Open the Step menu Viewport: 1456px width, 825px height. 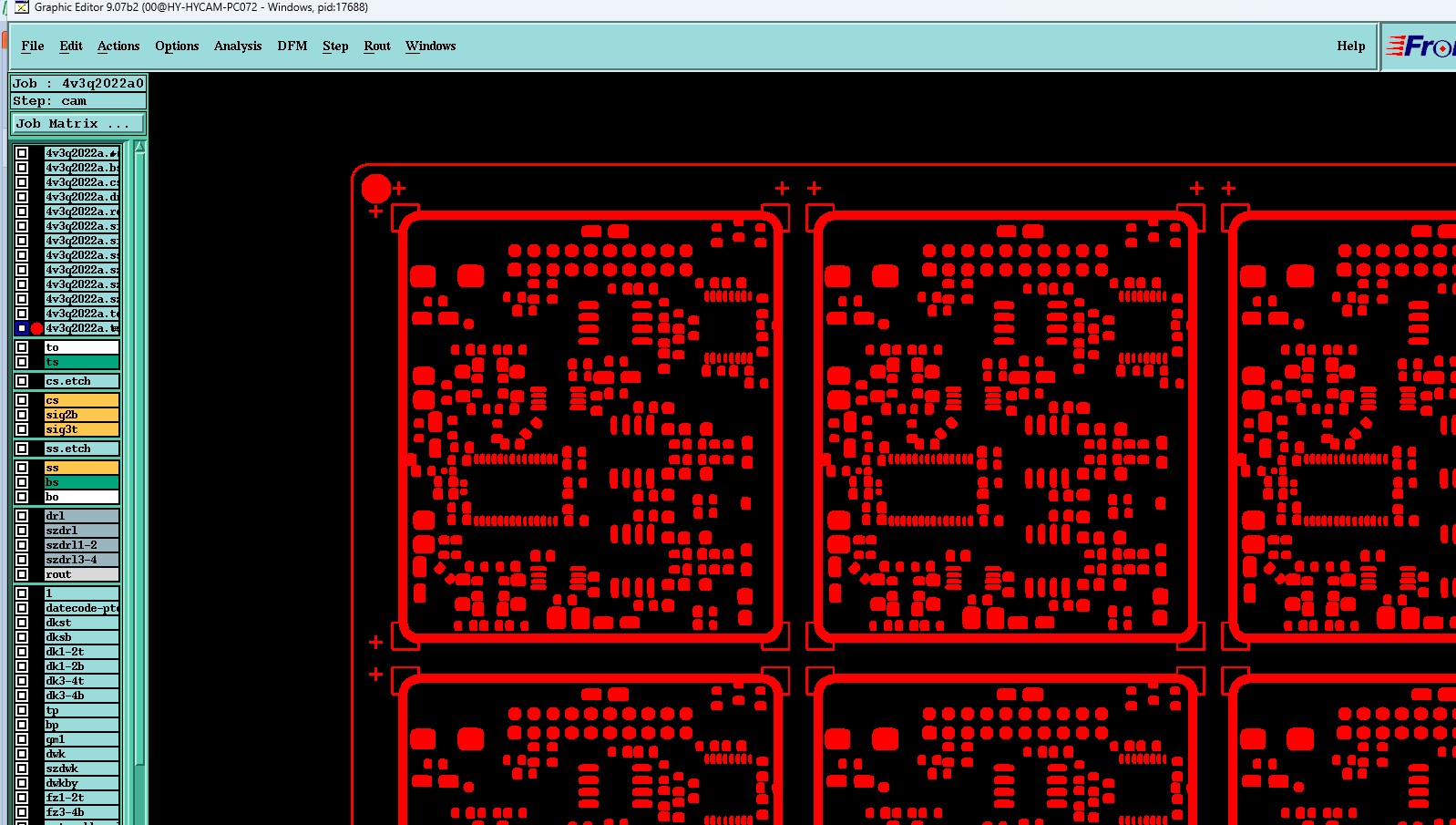point(335,46)
